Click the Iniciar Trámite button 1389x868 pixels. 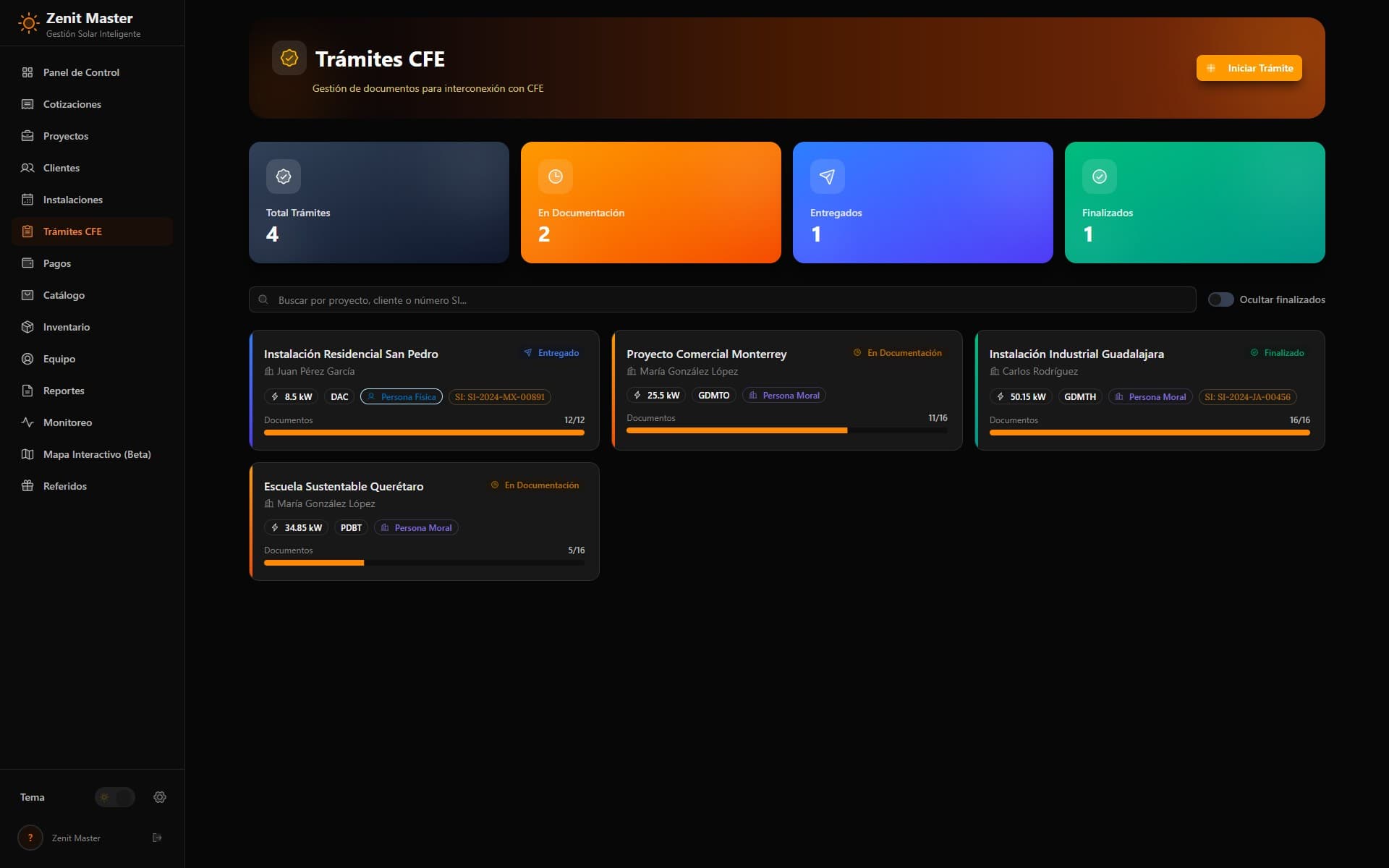(x=1249, y=68)
